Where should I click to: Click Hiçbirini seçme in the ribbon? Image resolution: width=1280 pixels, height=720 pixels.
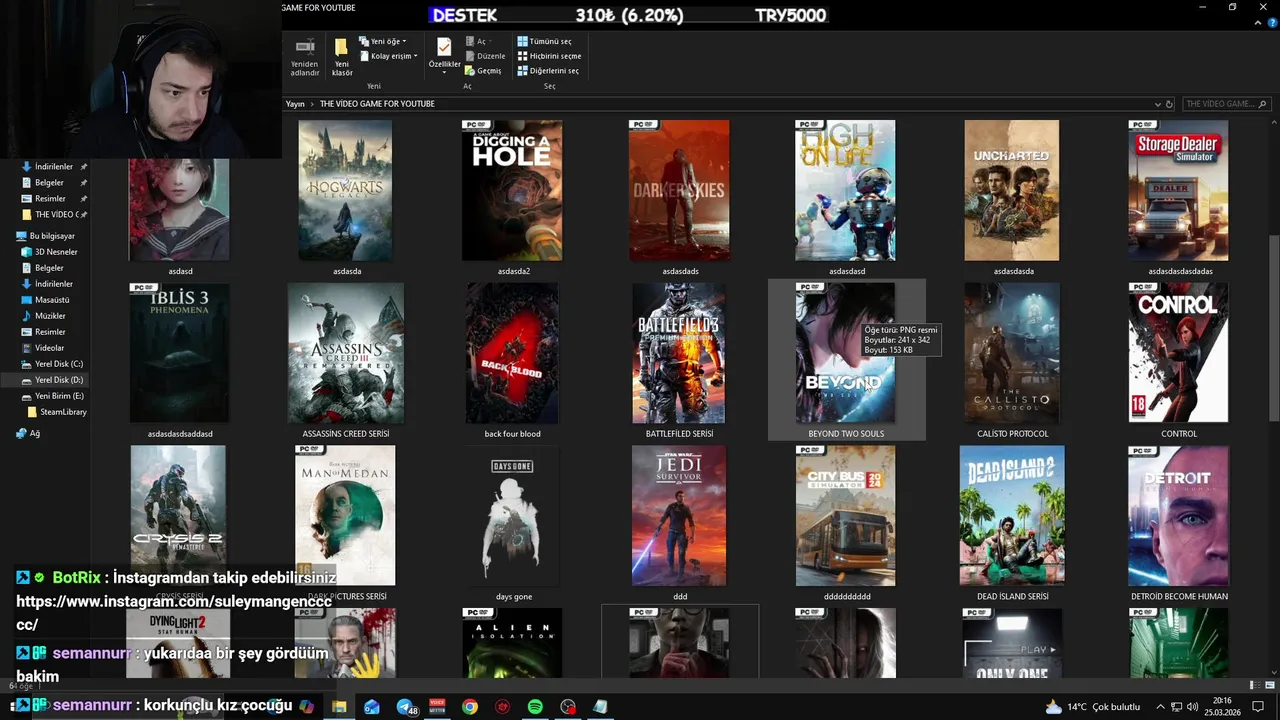coord(549,56)
